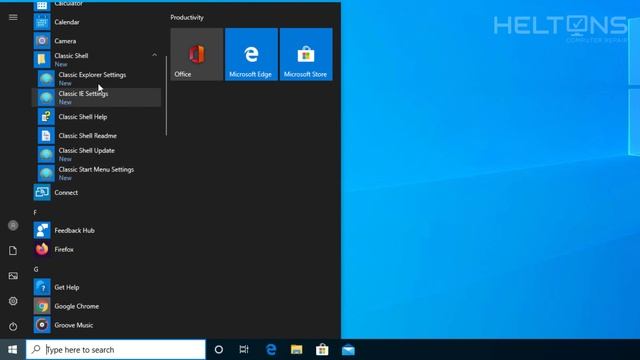Image resolution: width=640 pixels, height=360 pixels.
Task: Click the Power button in Start sidebar
Action: [13, 327]
